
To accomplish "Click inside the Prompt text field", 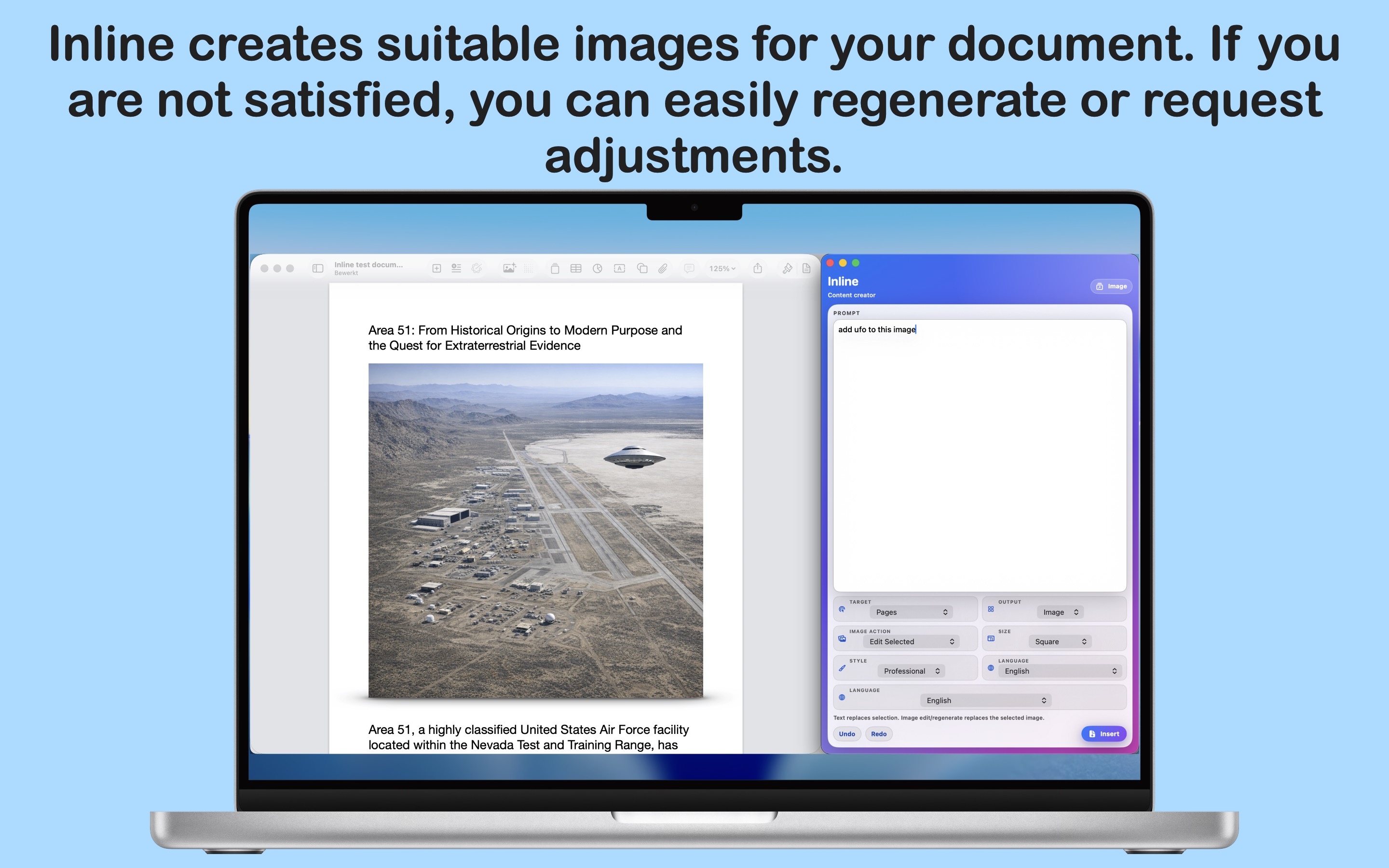I will point(979,455).
